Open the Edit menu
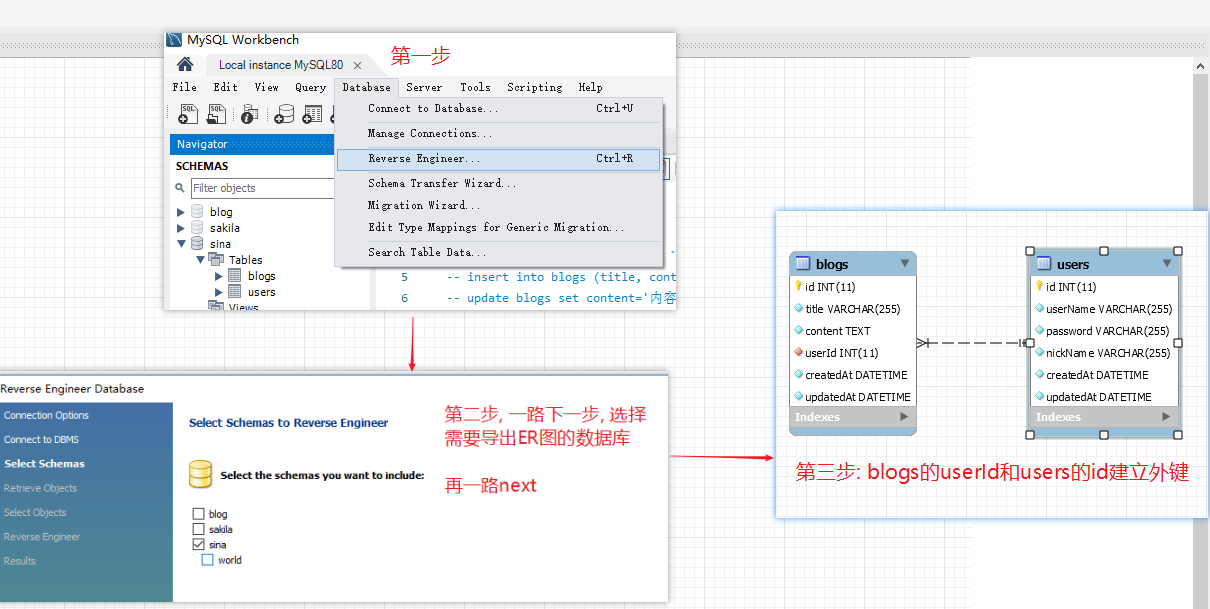 click(x=226, y=87)
